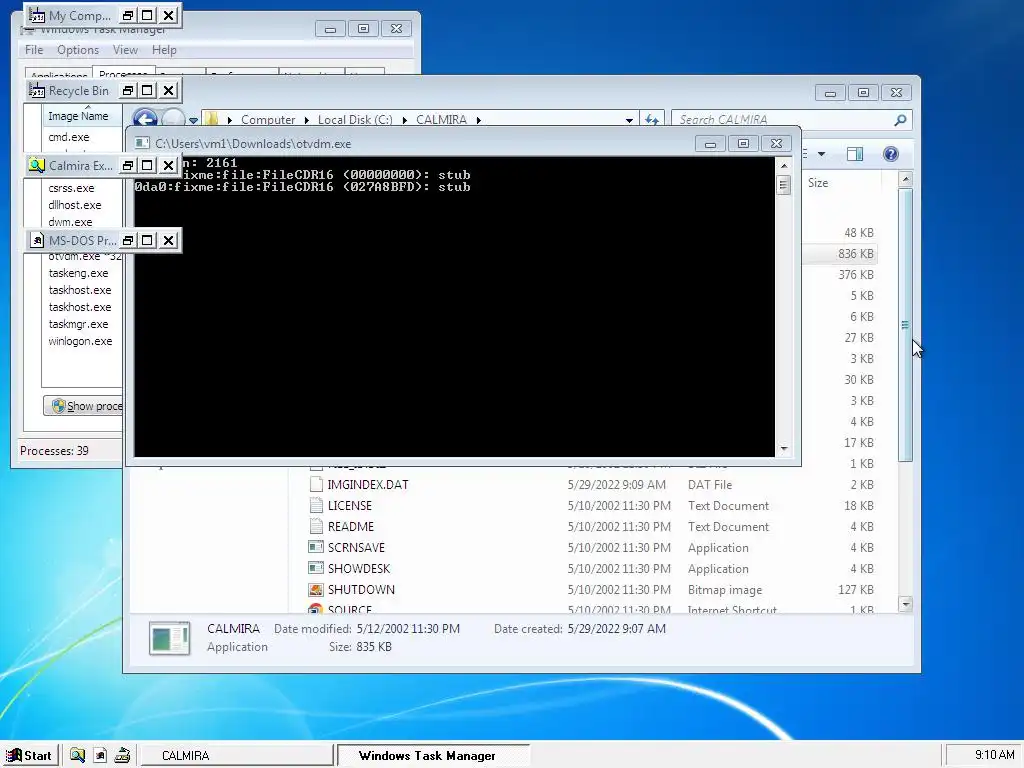Select the SHUTDOWN bitmap image icon
Image resolution: width=1024 pixels, height=768 pixels.
click(316, 589)
